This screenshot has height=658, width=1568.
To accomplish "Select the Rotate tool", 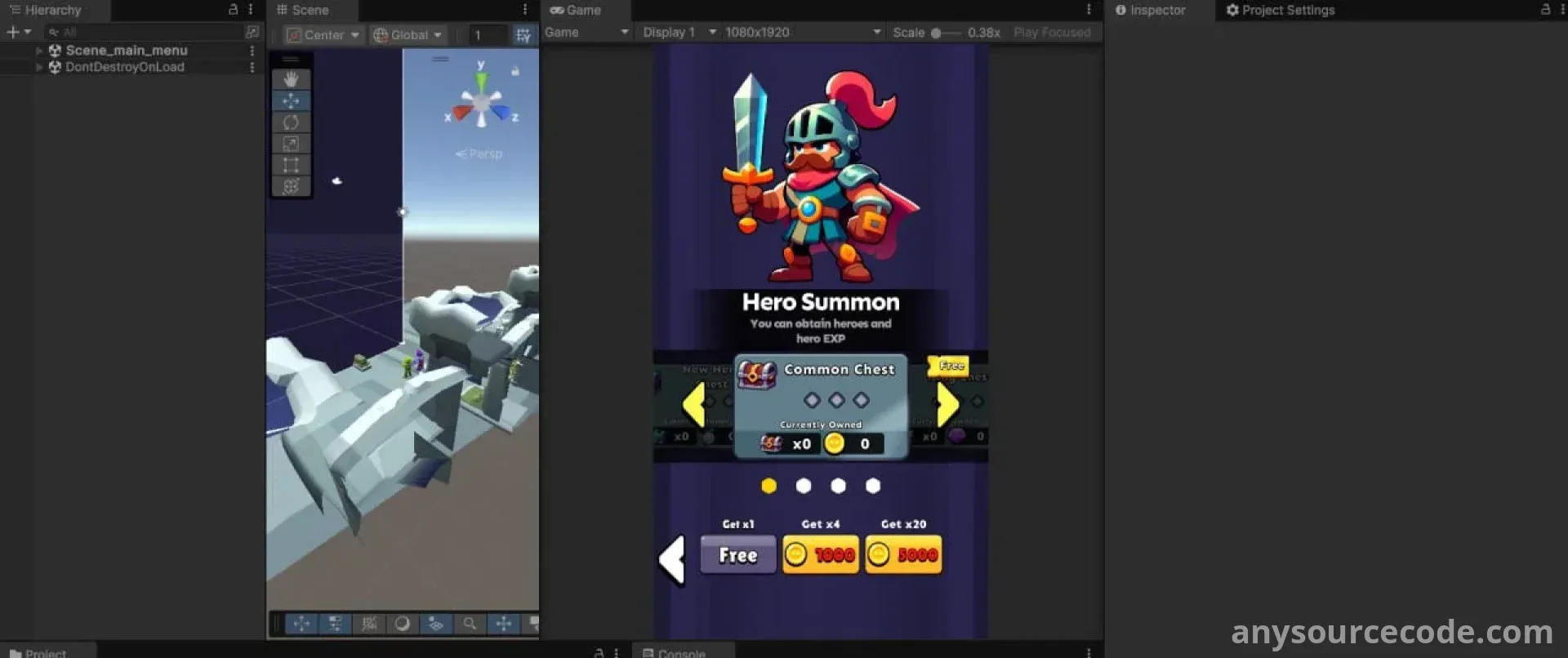I will tap(291, 122).
